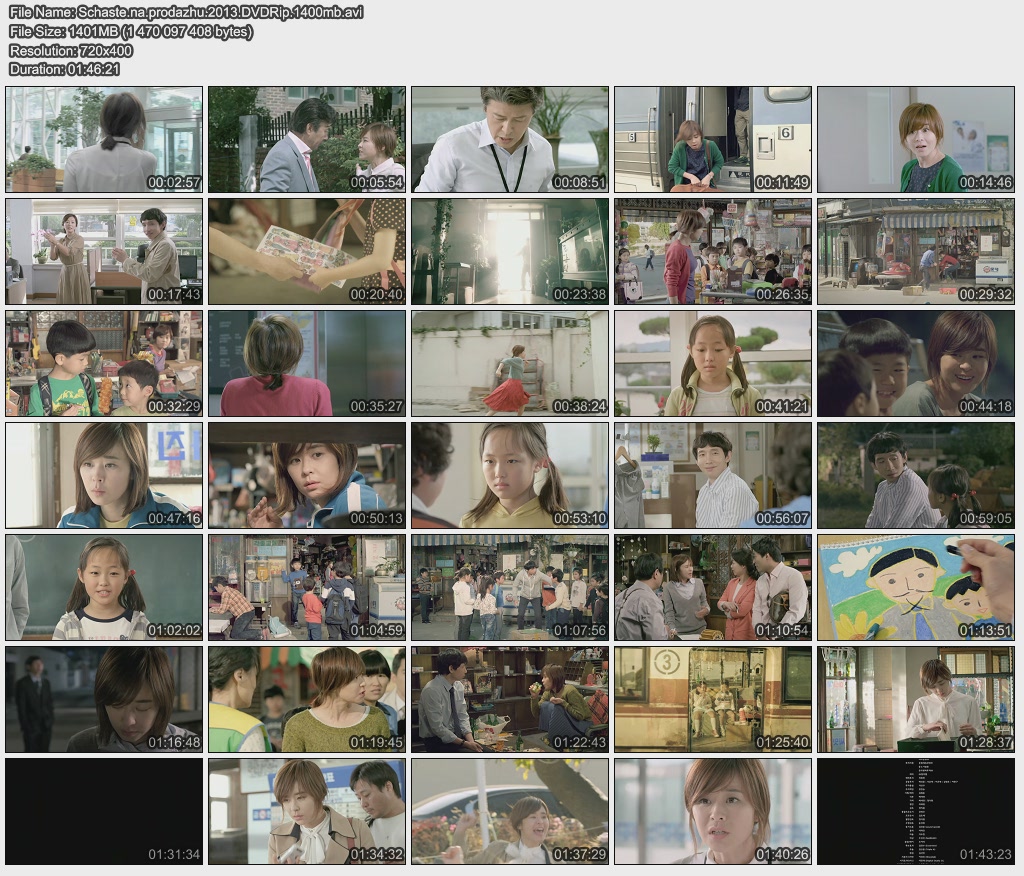This screenshot has width=1024, height=876.
Task: Click the girl with pigtails at 00:41:21
Action: pos(713,363)
